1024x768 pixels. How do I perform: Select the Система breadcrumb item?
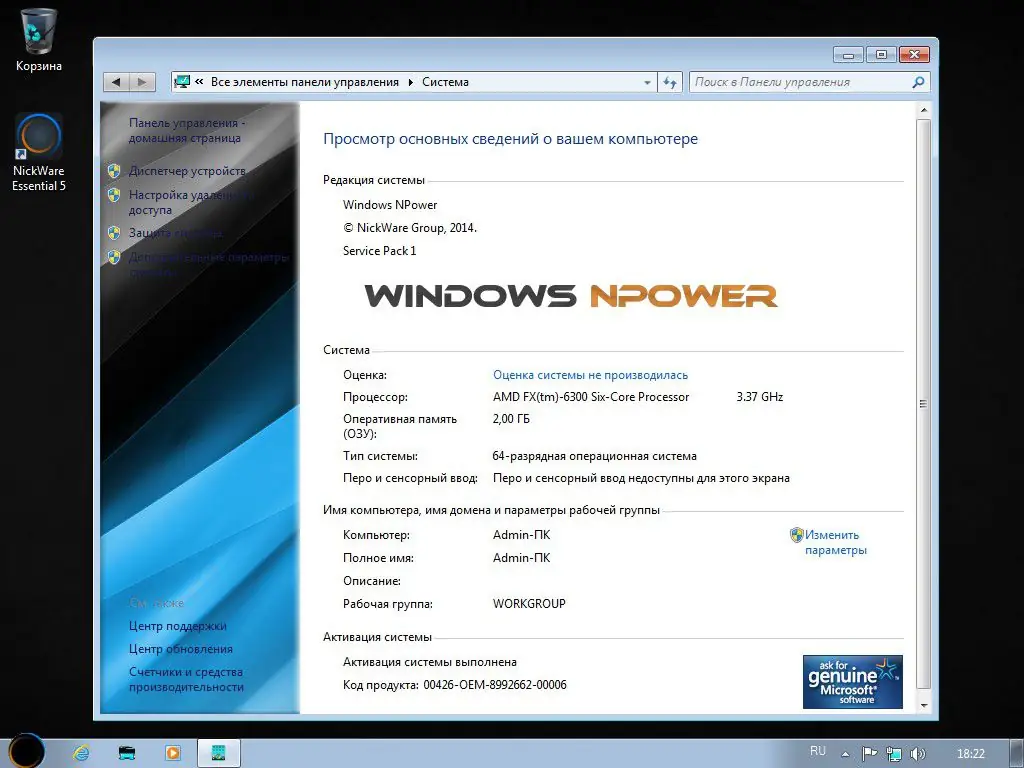coord(445,82)
